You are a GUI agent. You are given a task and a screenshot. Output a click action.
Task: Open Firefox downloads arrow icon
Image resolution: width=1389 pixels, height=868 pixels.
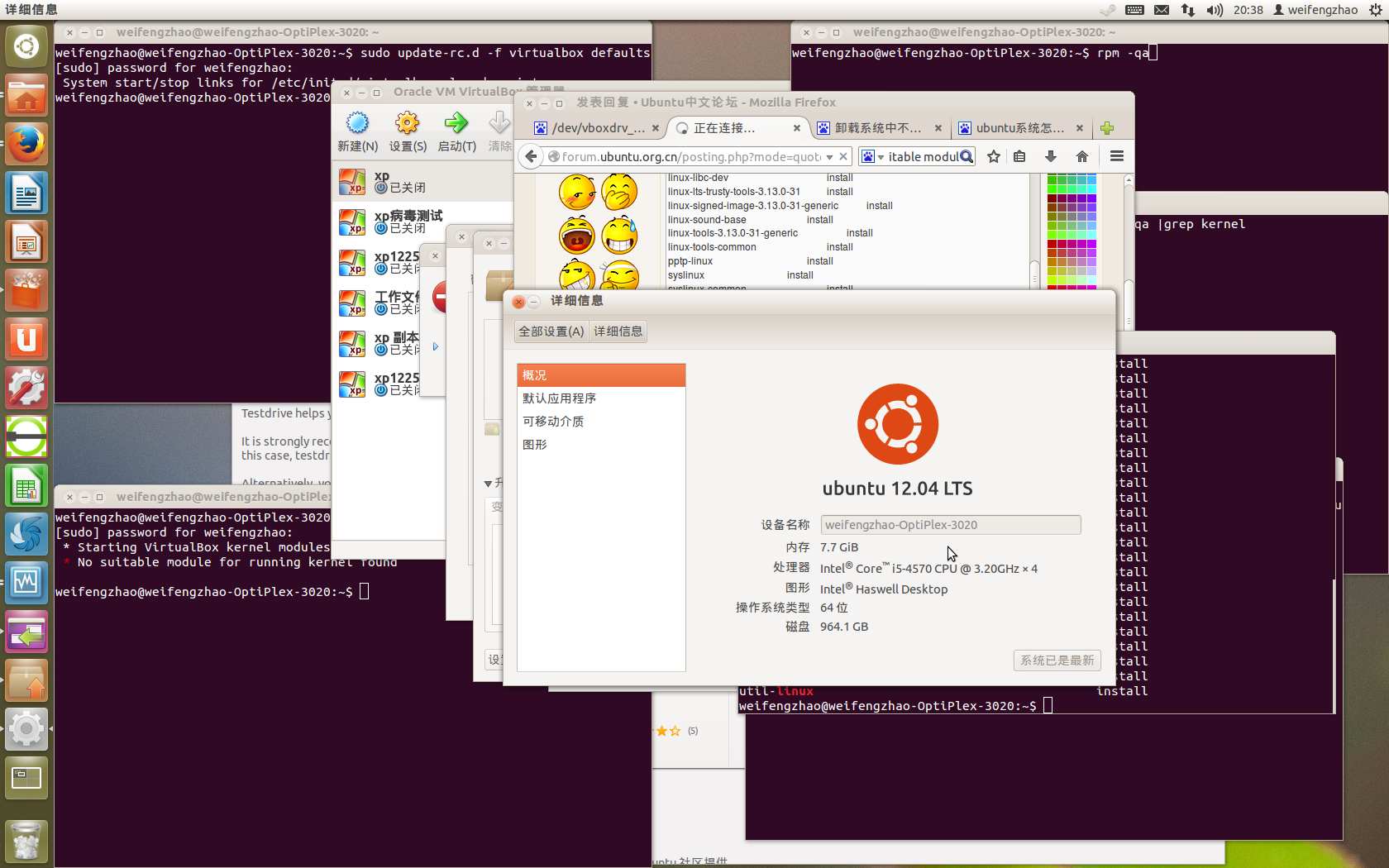(1051, 156)
